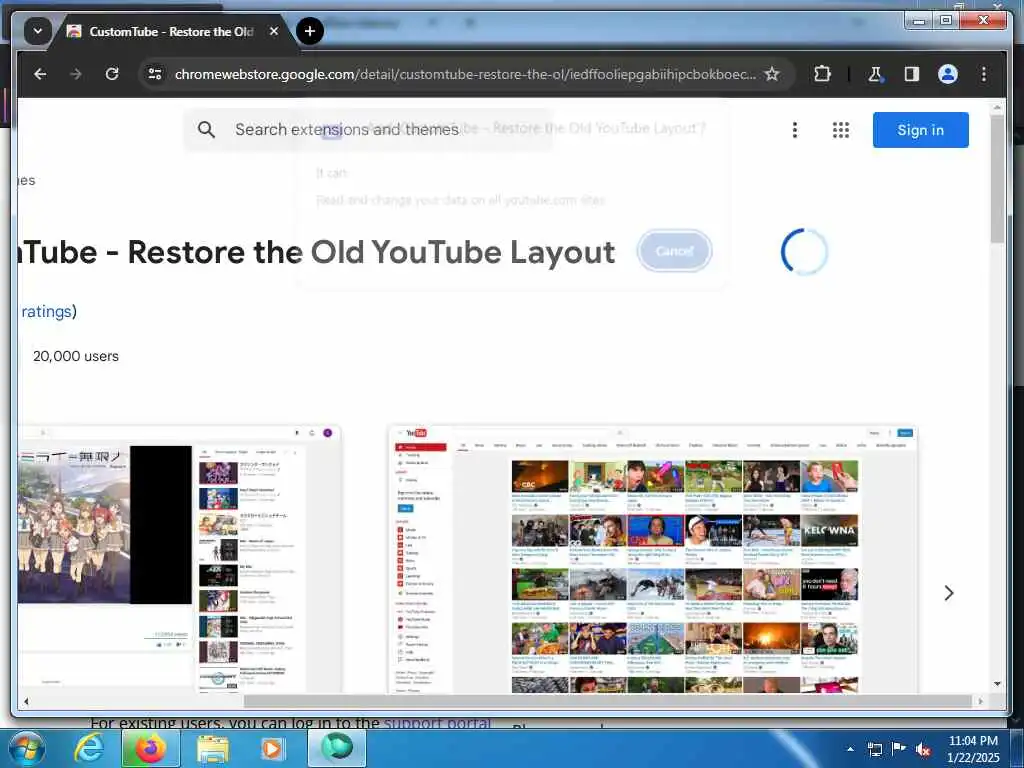The height and width of the screenshot is (768, 1024).
Task: Click the vertical scrollbar thumb
Action: (997, 178)
